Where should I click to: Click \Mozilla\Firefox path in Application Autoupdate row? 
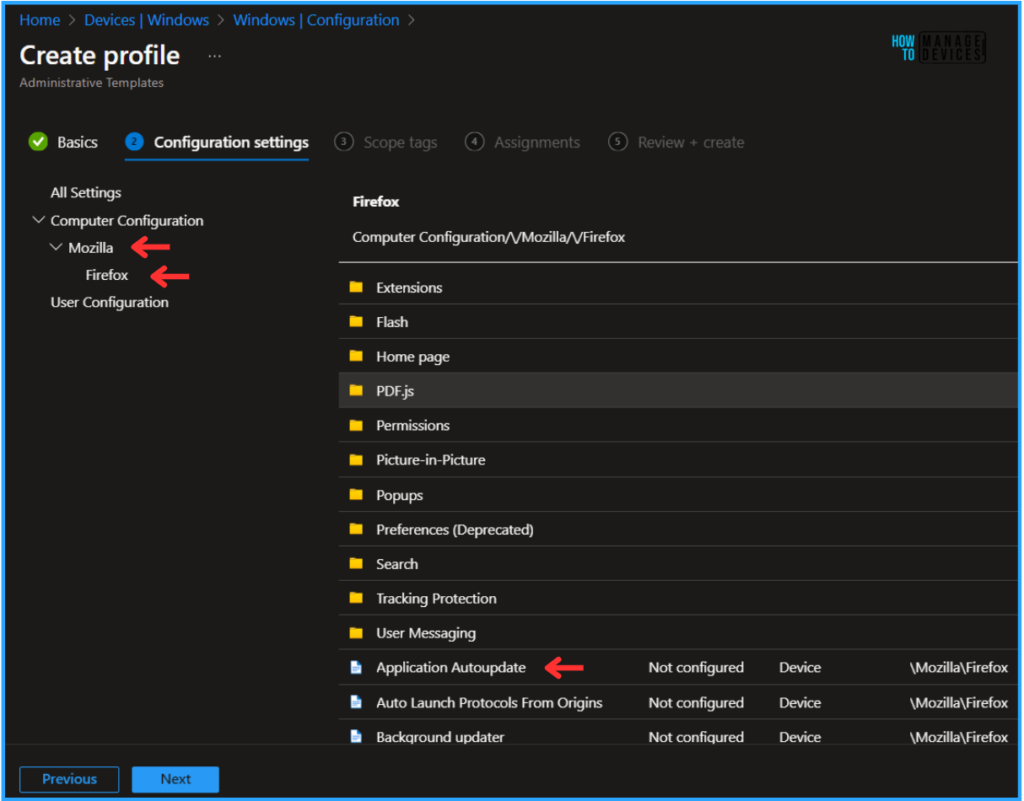[x=959, y=668]
